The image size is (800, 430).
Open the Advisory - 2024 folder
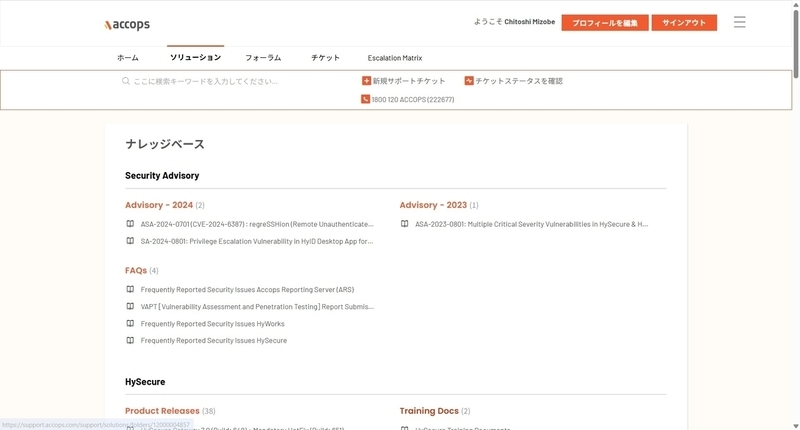click(159, 205)
